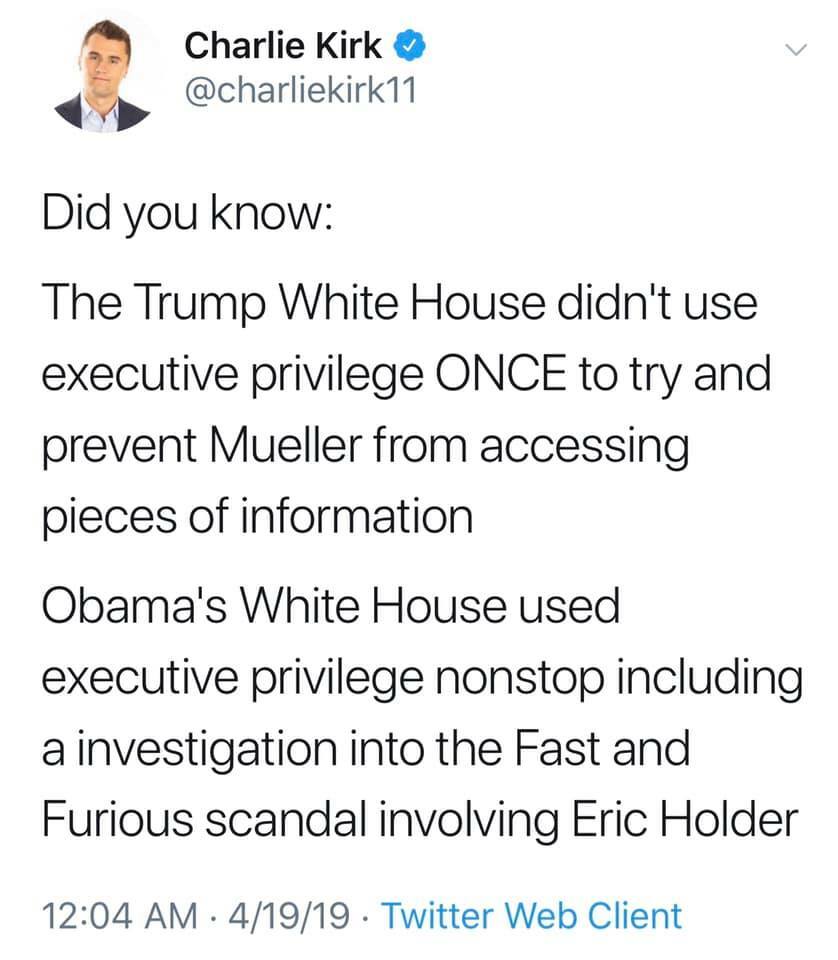Click the name Mueller in the tweet
Viewport: 838px width, 960px height.
(286, 445)
